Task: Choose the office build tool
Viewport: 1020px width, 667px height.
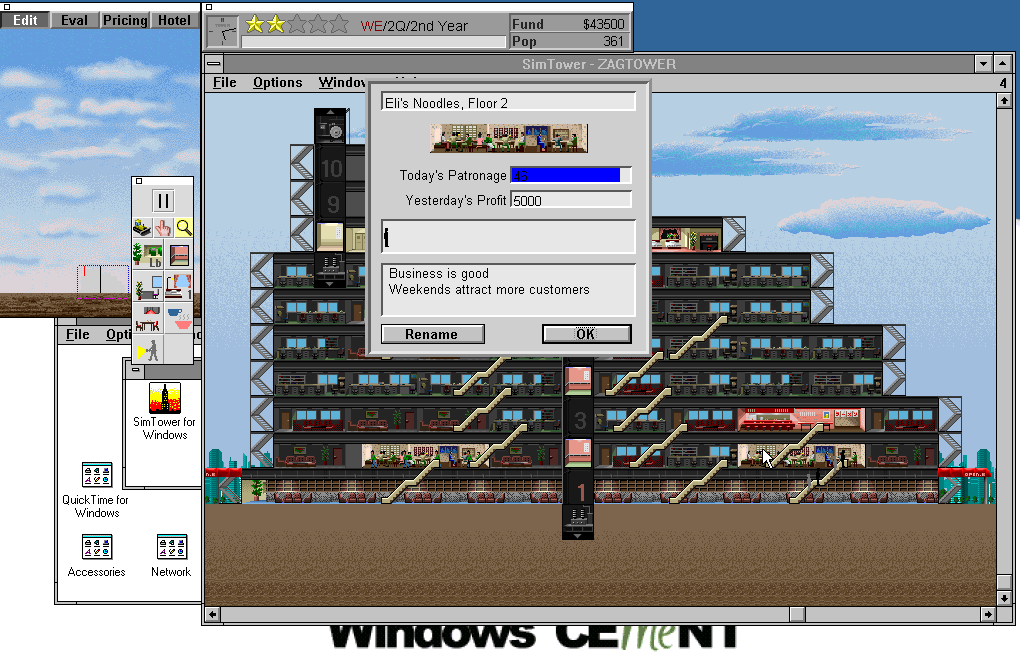Action: point(148,286)
